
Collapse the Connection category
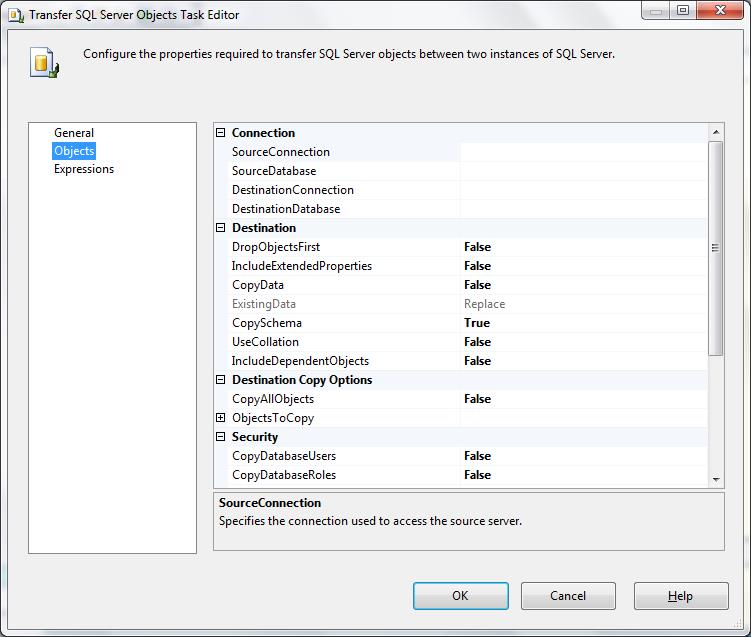221,133
